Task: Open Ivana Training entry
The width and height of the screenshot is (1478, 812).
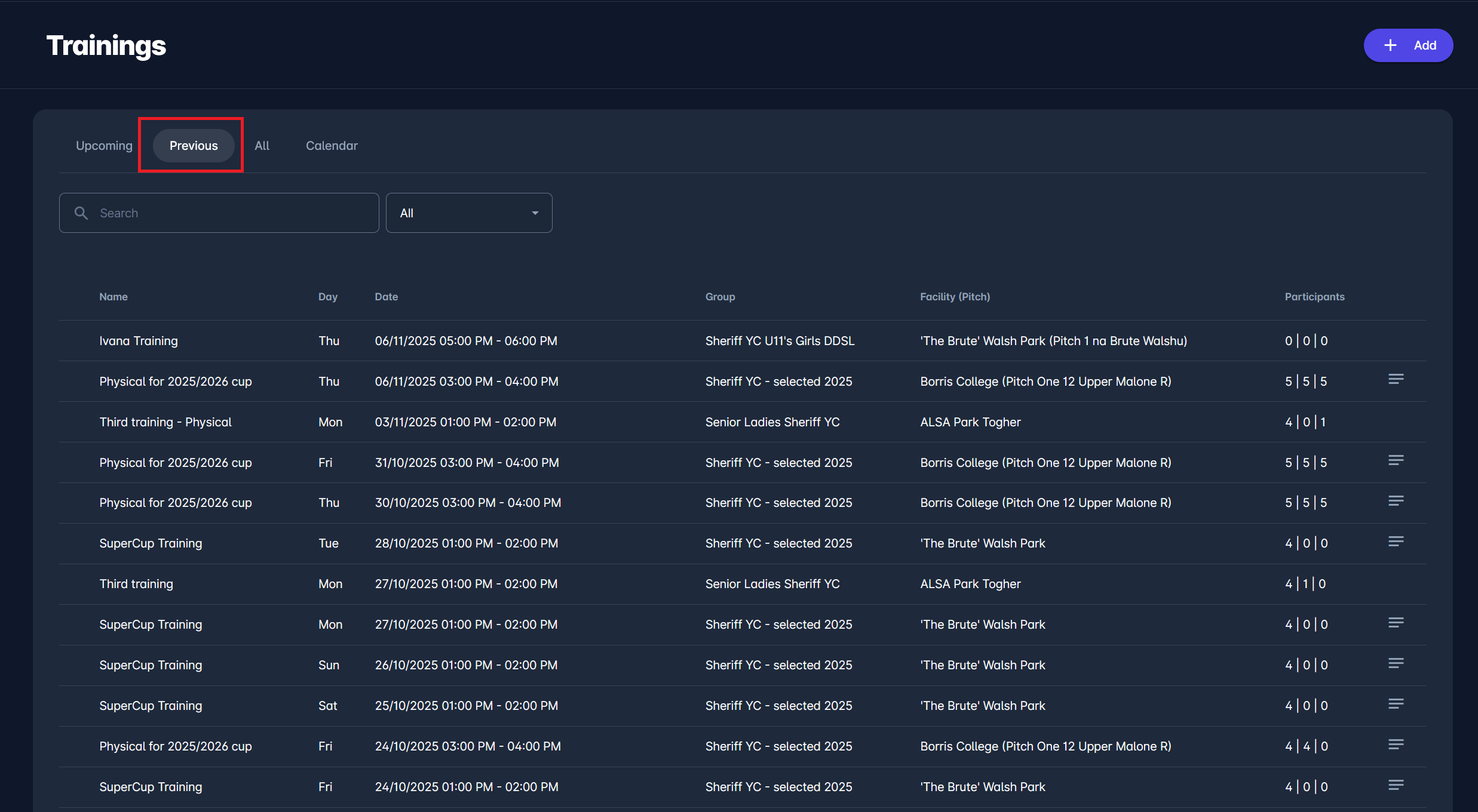Action: tap(139, 341)
